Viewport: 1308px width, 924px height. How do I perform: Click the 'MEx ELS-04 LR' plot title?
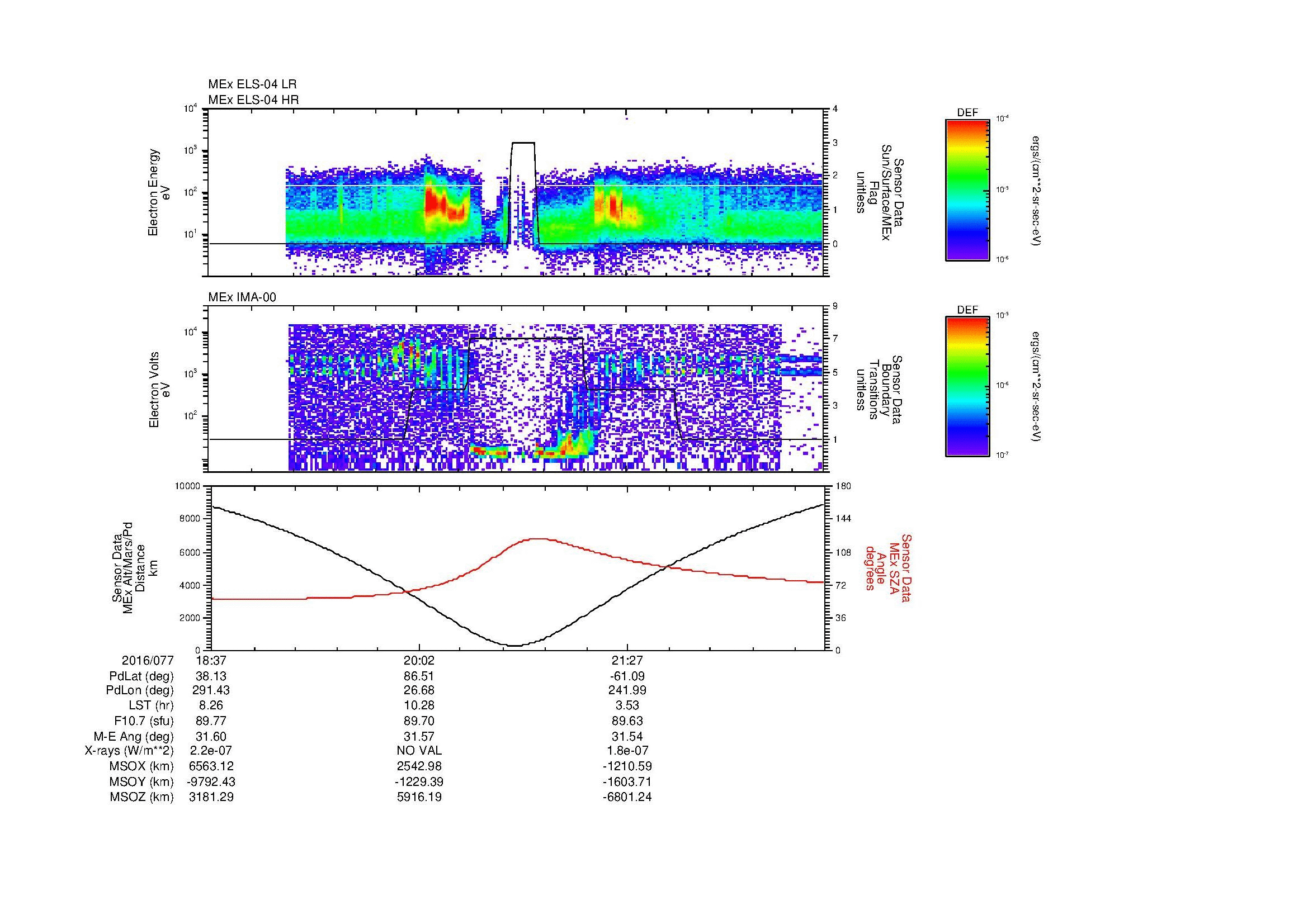[x=252, y=84]
